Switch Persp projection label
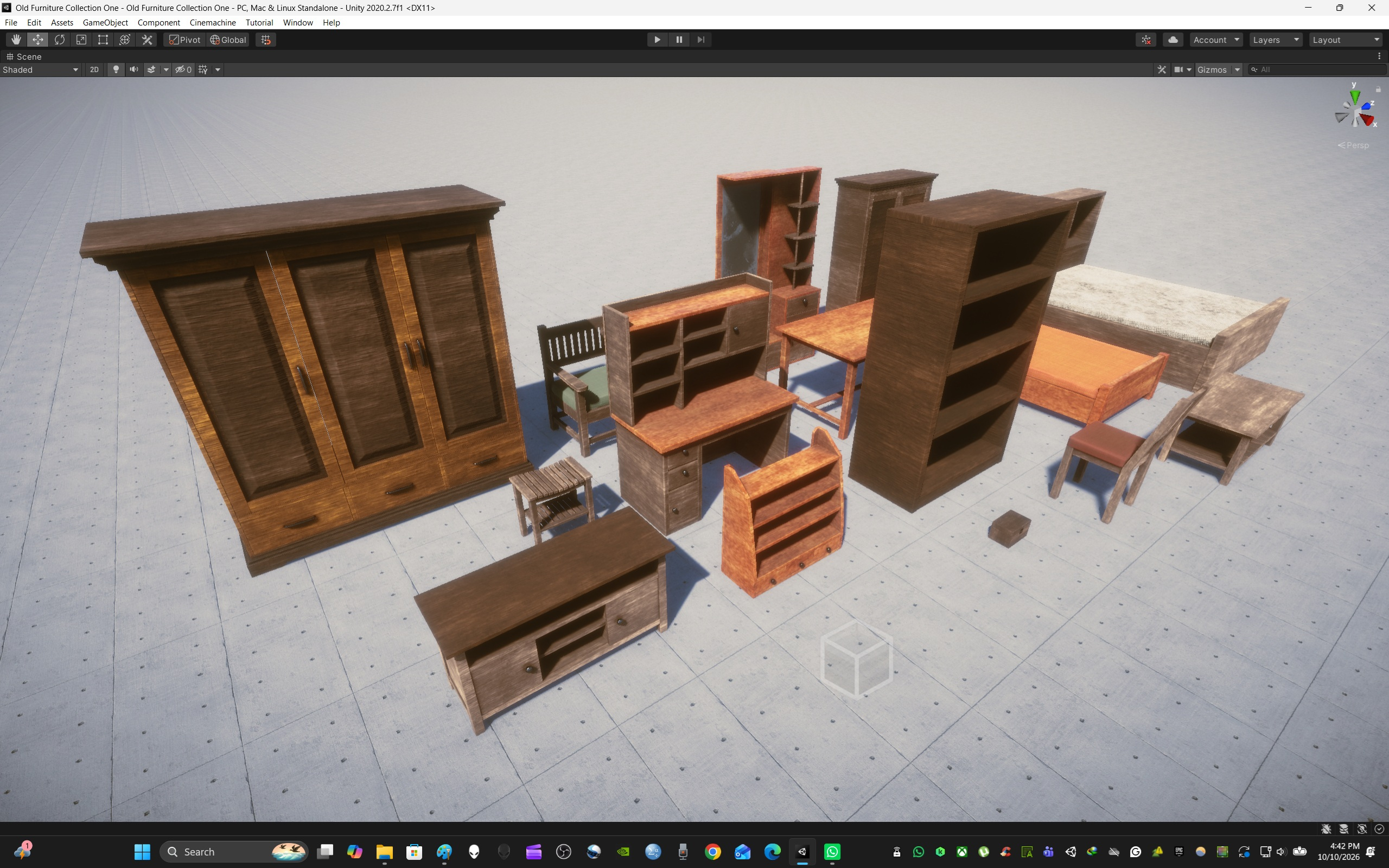The width and height of the screenshot is (1389, 868). [1353, 145]
